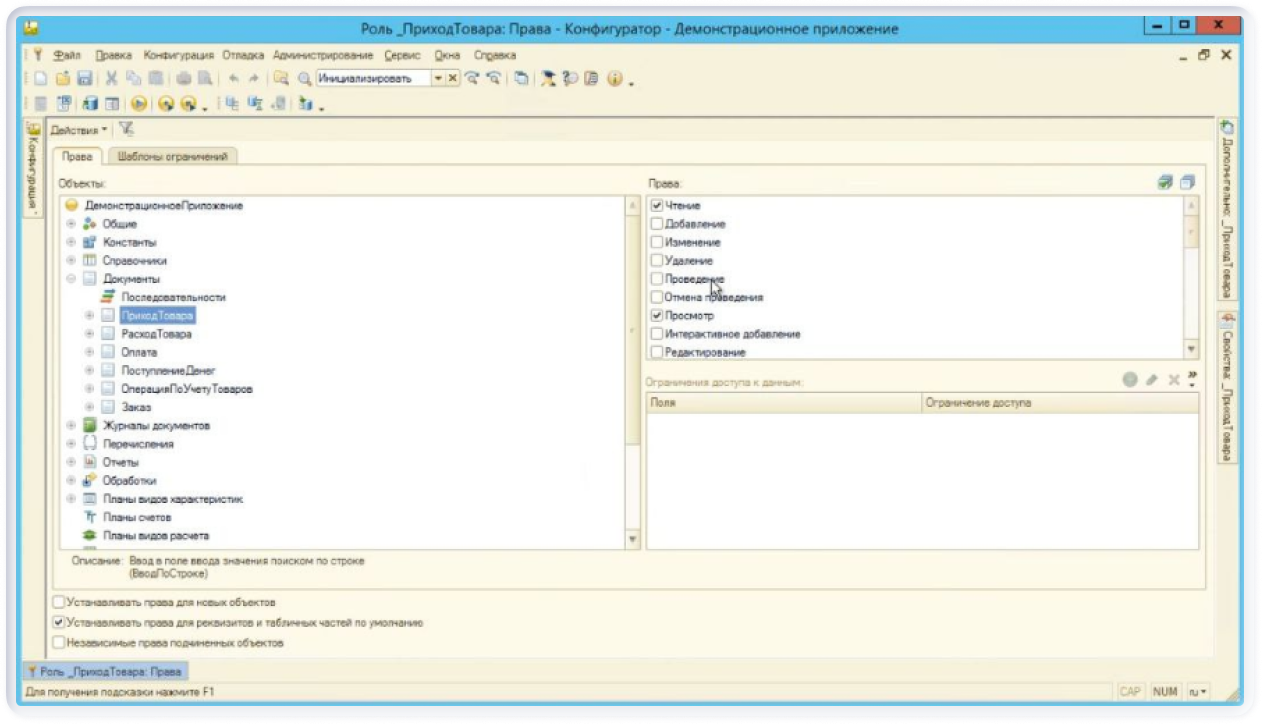Open the Действия dropdown menu

(79, 130)
